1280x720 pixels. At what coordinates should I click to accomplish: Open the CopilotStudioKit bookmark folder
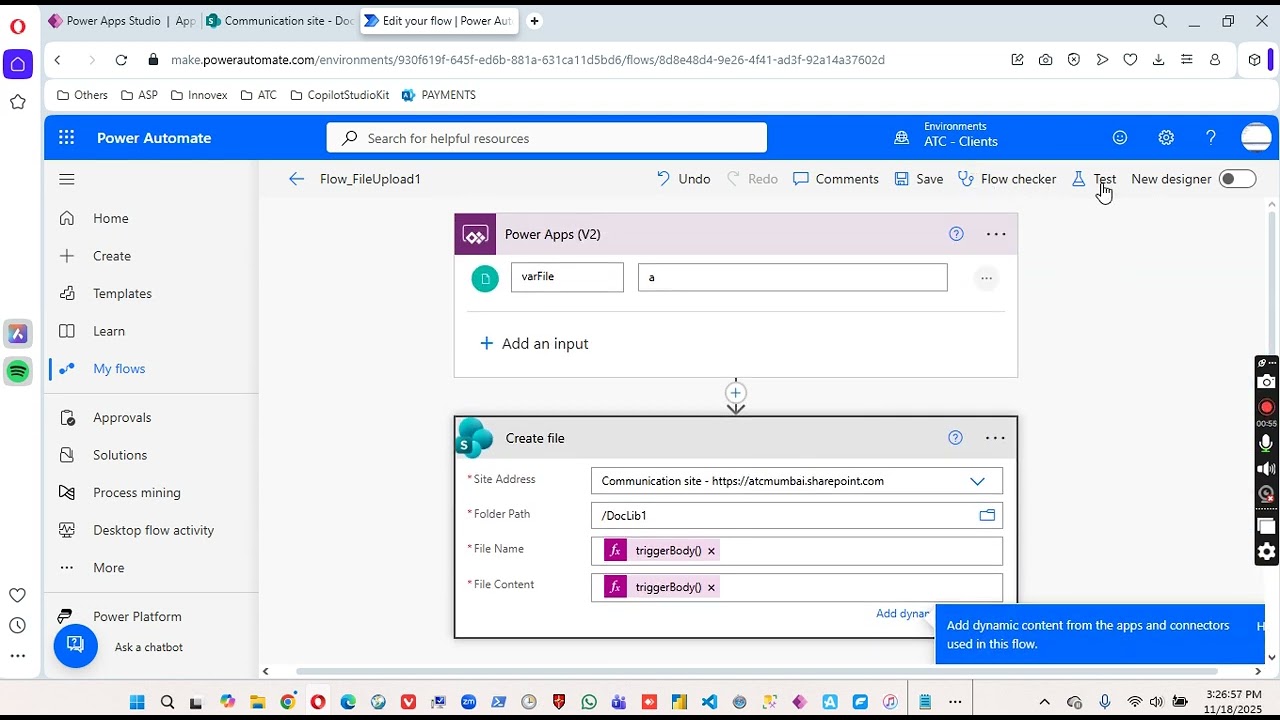point(340,95)
